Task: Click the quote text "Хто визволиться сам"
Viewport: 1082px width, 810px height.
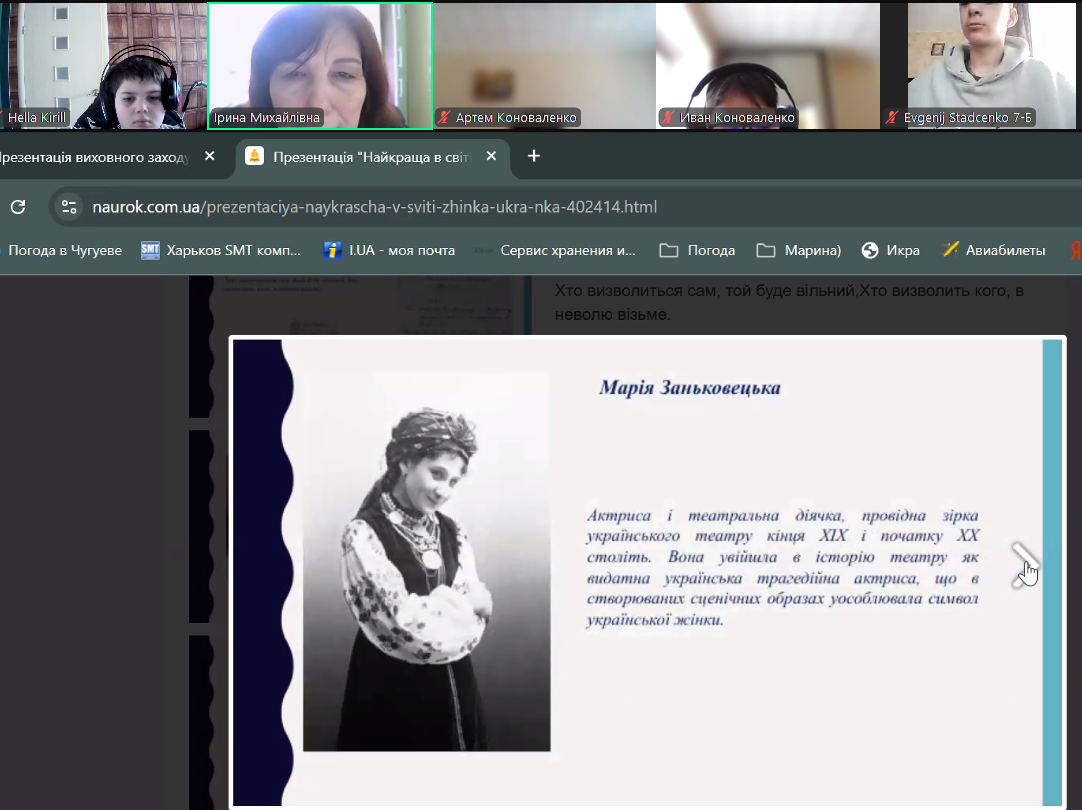Action: pos(789,302)
